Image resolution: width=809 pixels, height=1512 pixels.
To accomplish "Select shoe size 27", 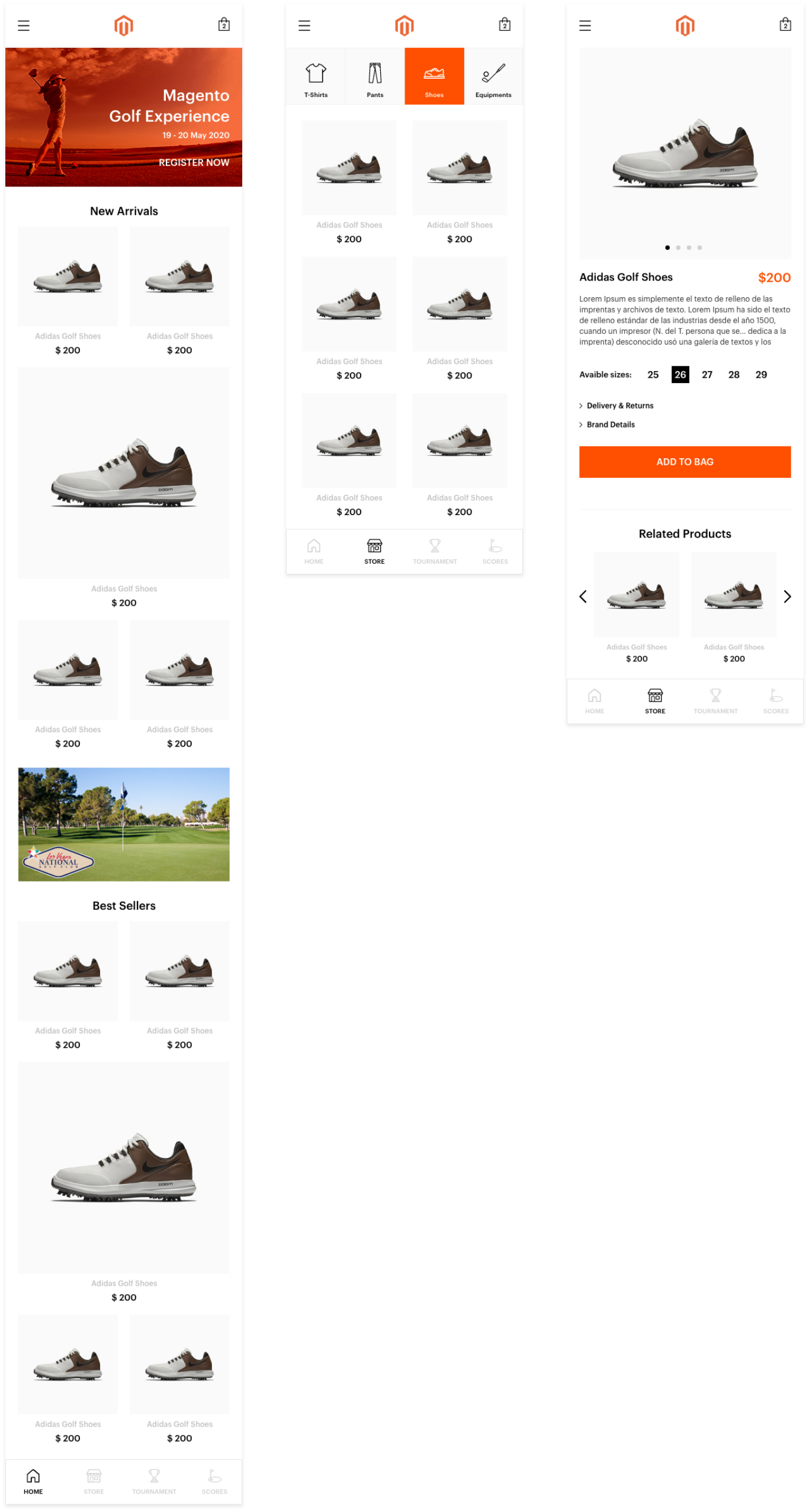I will (x=707, y=375).
